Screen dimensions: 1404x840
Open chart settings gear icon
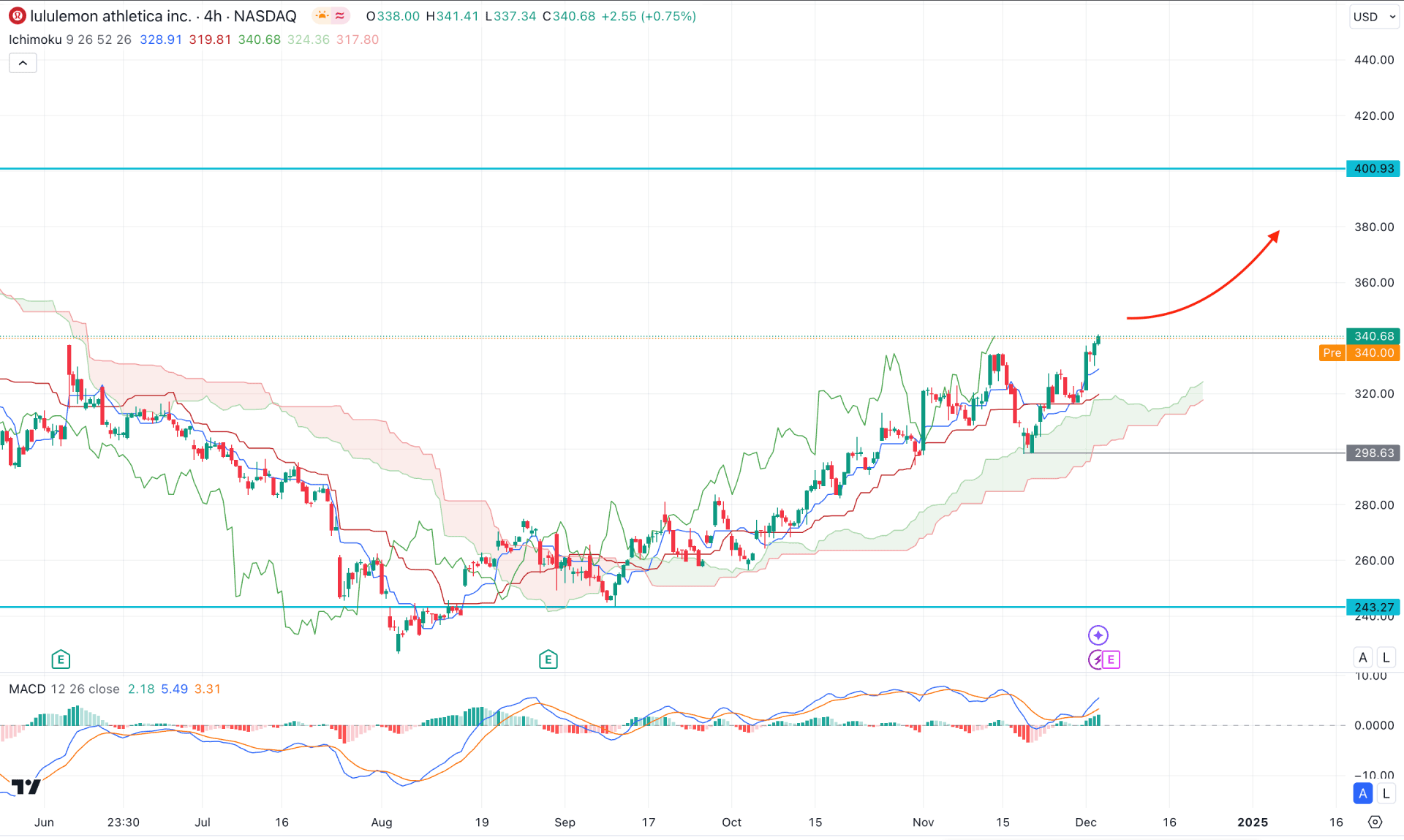point(1375,822)
